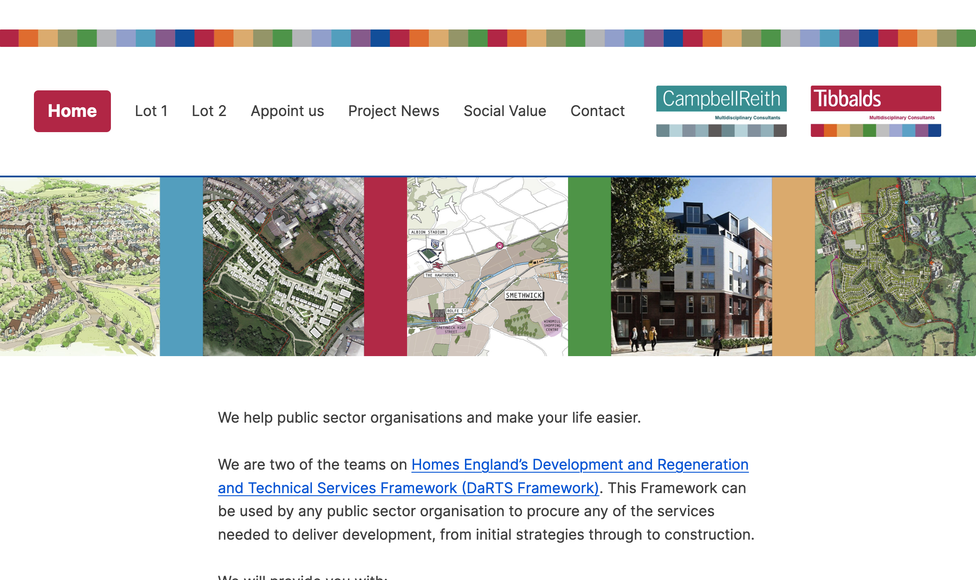The height and width of the screenshot is (580, 976).
Task: Click the tan stripe in image banner
Action: (793, 267)
